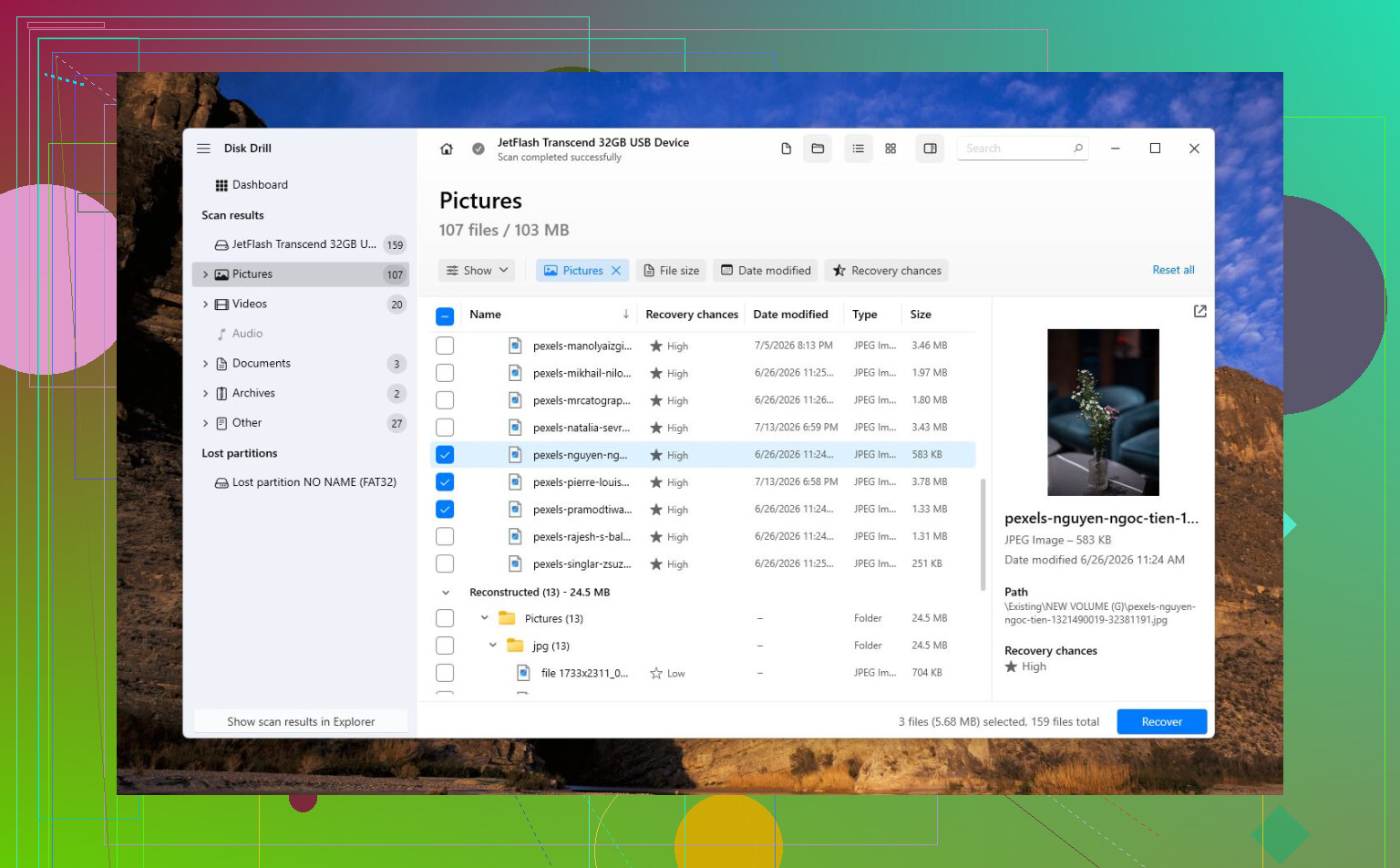The width and height of the screenshot is (1400, 868).
Task: Expand the Other category in sidebar
Action: tap(205, 423)
